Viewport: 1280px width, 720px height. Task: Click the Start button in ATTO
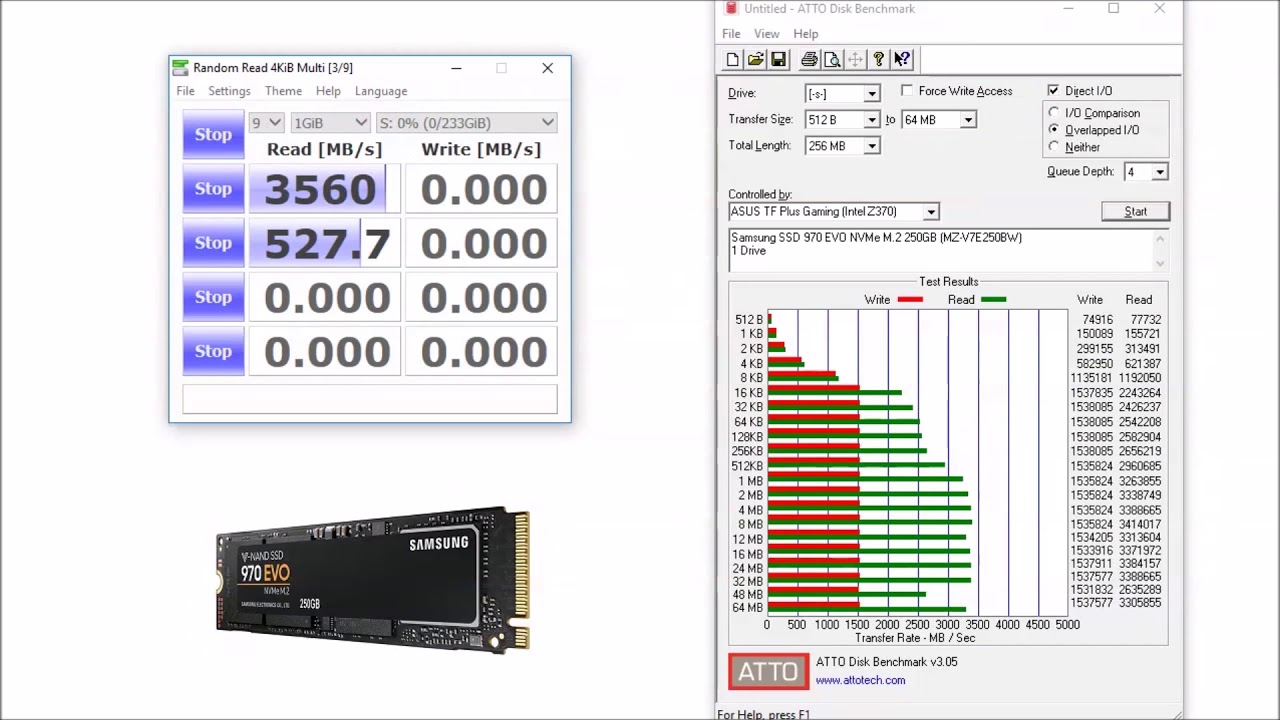(1135, 212)
